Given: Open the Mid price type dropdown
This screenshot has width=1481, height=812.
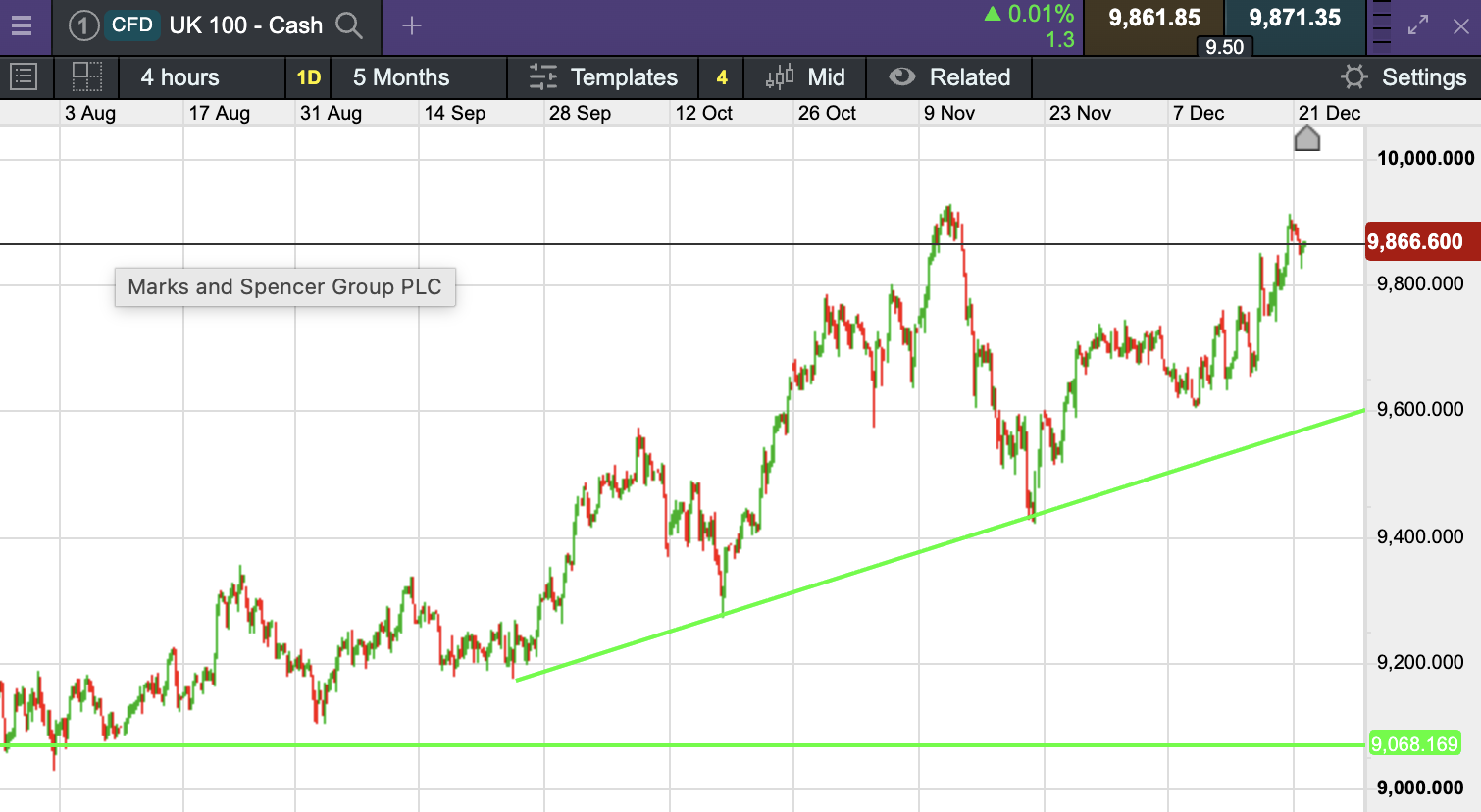Looking at the screenshot, I should click(x=806, y=77).
